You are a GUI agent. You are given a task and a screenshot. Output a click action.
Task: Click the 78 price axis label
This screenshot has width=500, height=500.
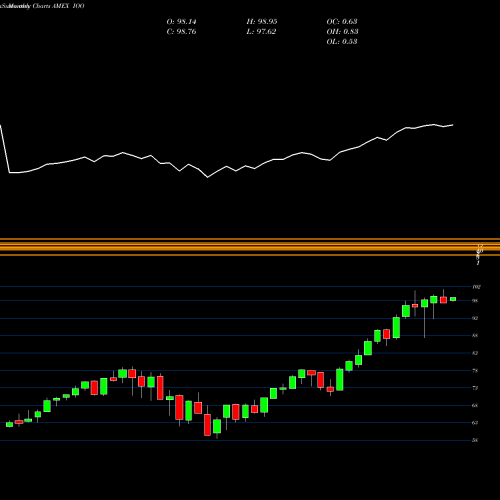[475, 371]
